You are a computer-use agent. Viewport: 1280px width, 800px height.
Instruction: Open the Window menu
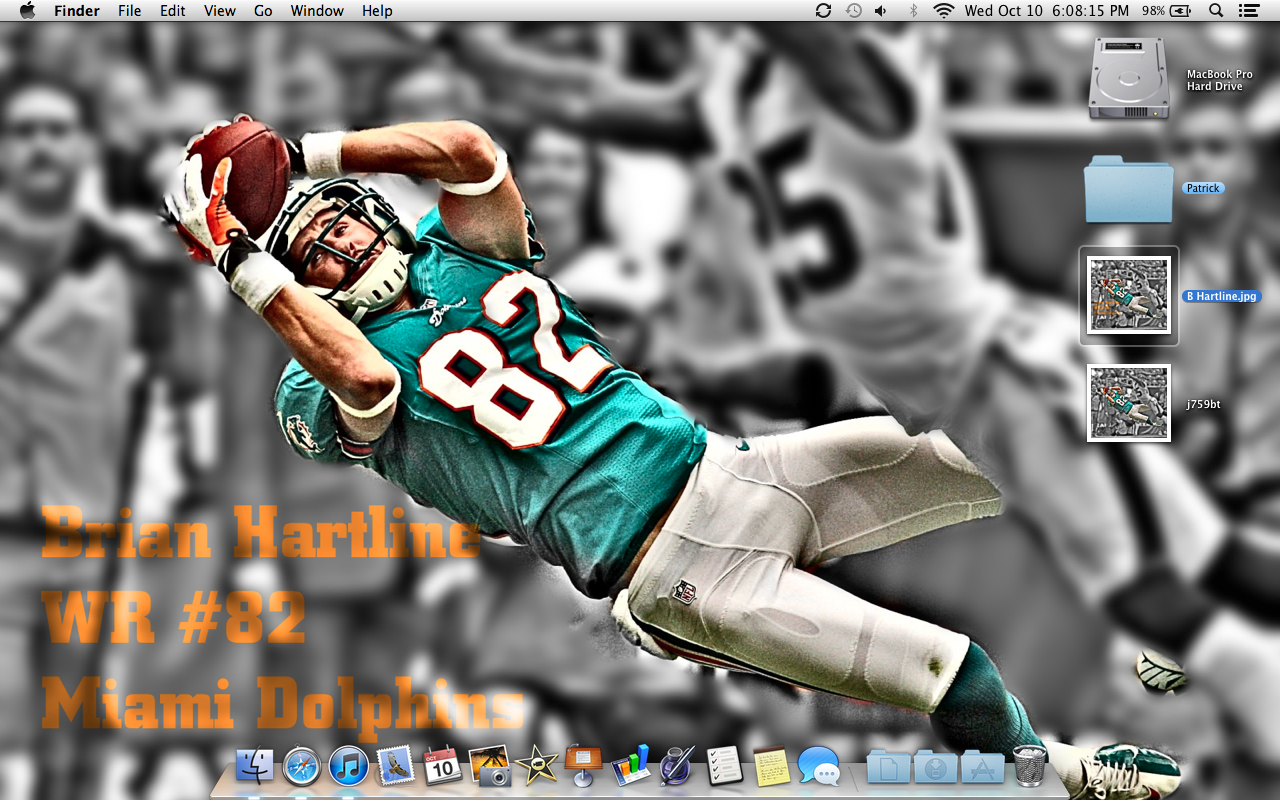317,11
